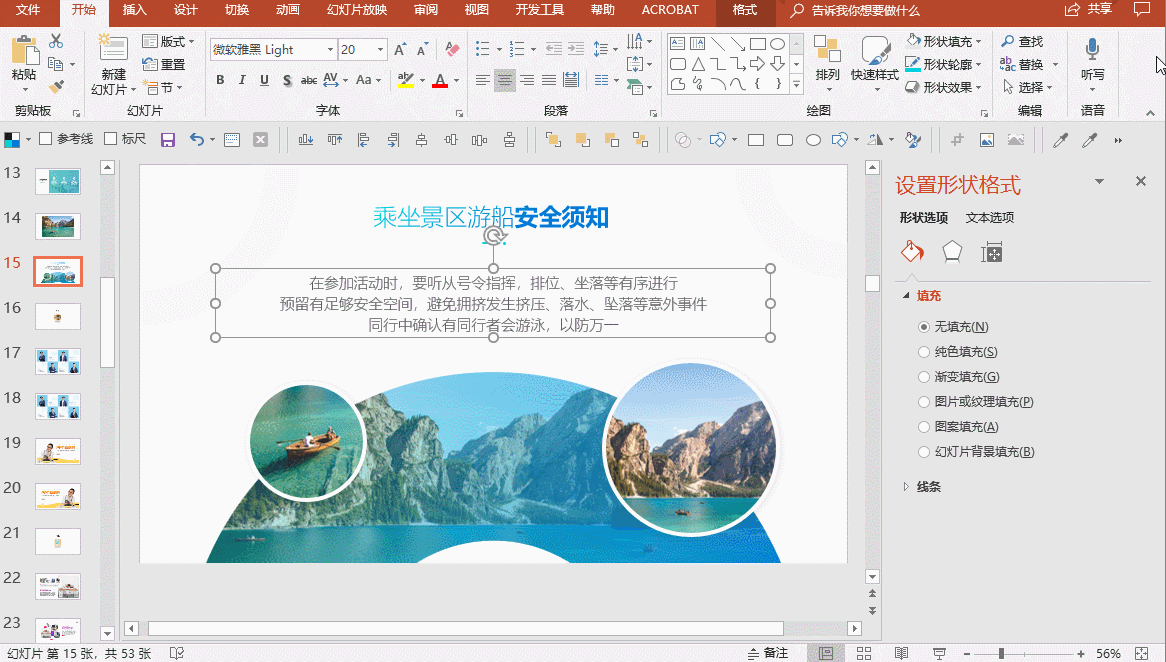Open the 文件 File menu
Viewport: 1166px width, 662px height.
click(x=28, y=10)
